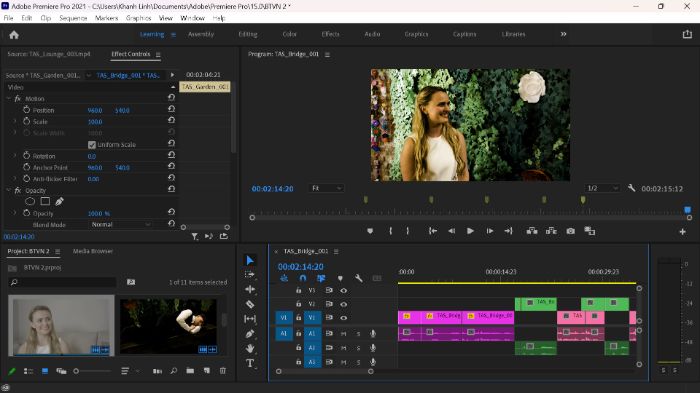700x393 pixels.
Task: Click the Add Marker icon in the Program monitor
Action: pyautogui.click(x=370, y=231)
